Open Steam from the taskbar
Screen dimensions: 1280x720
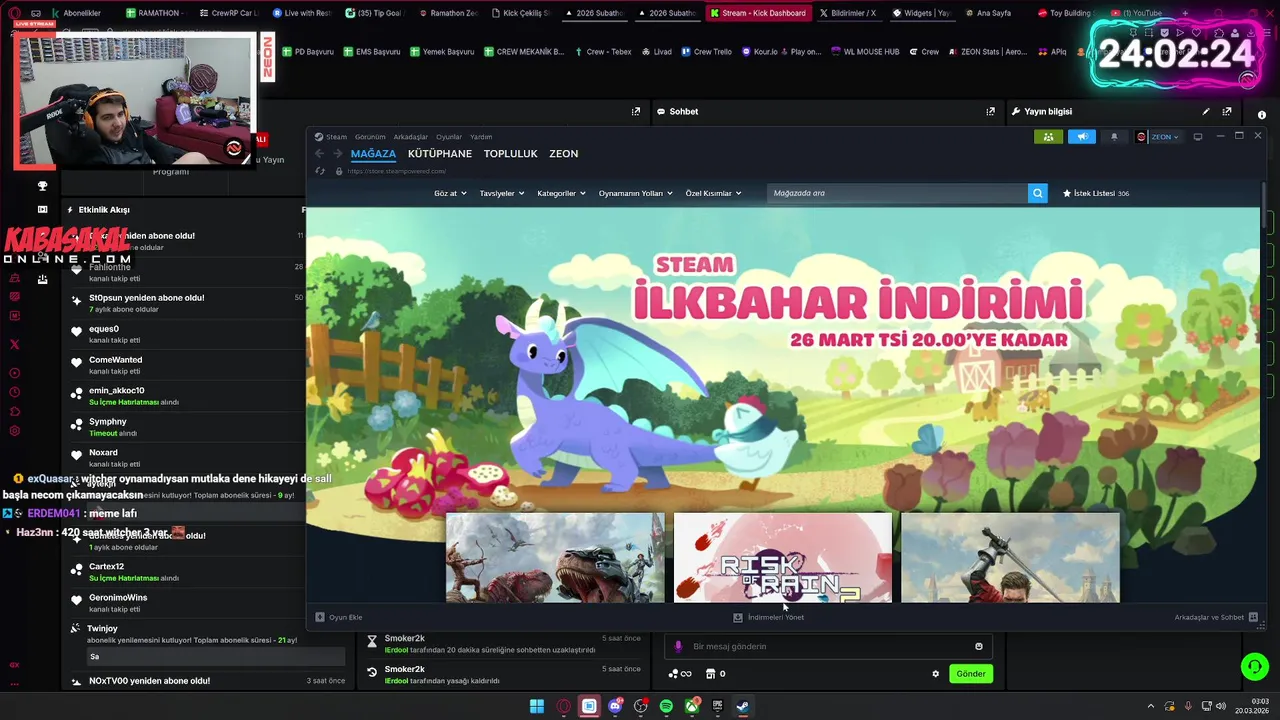tap(742, 707)
